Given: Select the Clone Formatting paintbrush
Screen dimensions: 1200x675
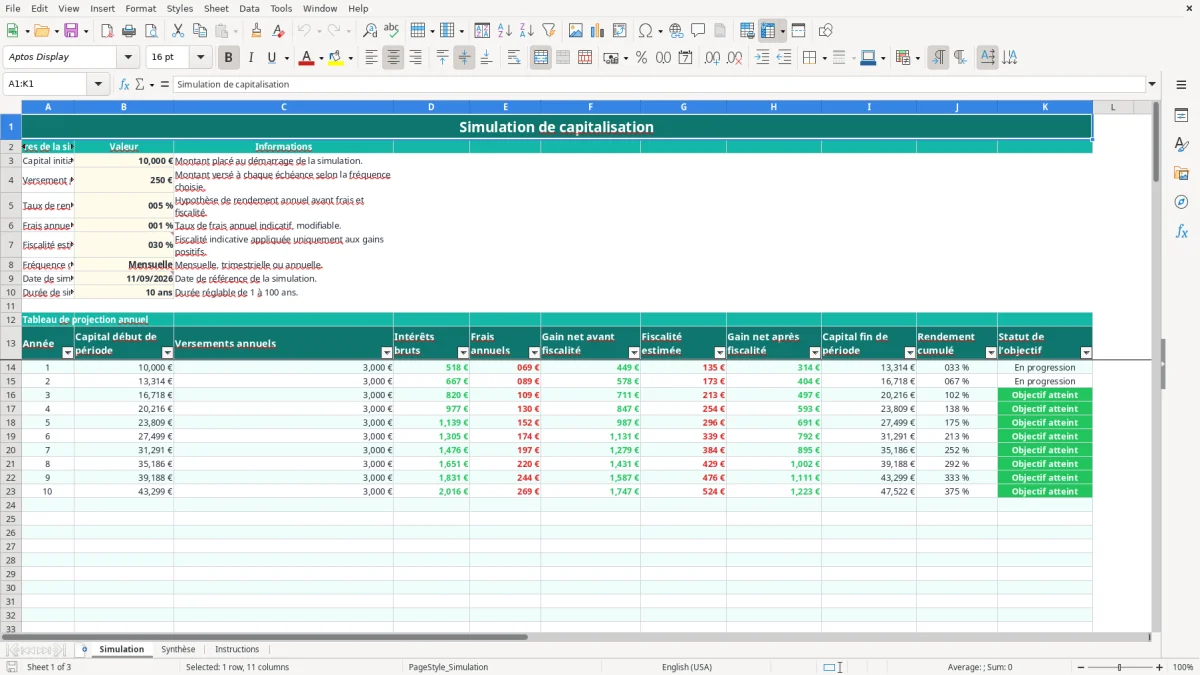Looking at the screenshot, I should tap(256, 31).
